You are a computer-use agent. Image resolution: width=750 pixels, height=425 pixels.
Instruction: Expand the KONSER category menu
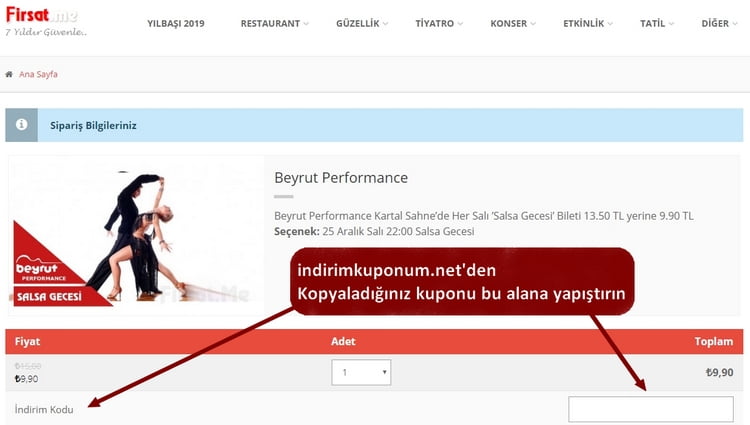pyautogui.click(x=513, y=23)
